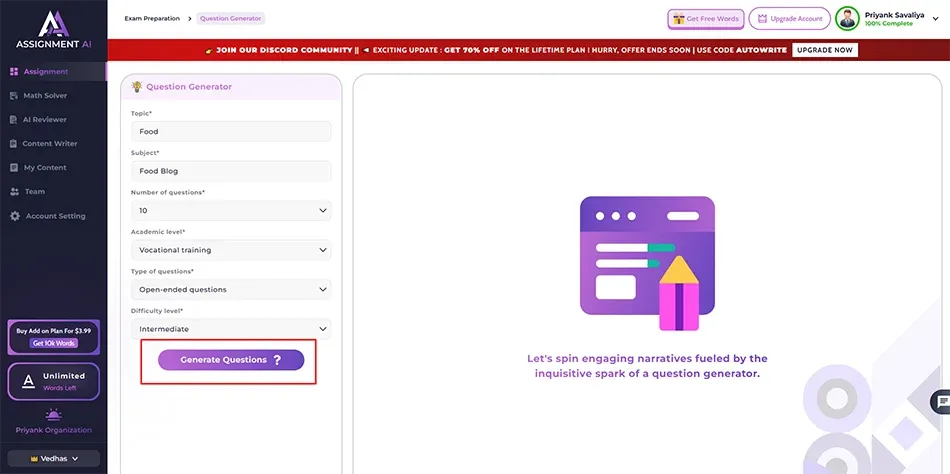This screenshot has width=950, height=474.
Task: Click the Generate Questions button
Action: (231, 360)
